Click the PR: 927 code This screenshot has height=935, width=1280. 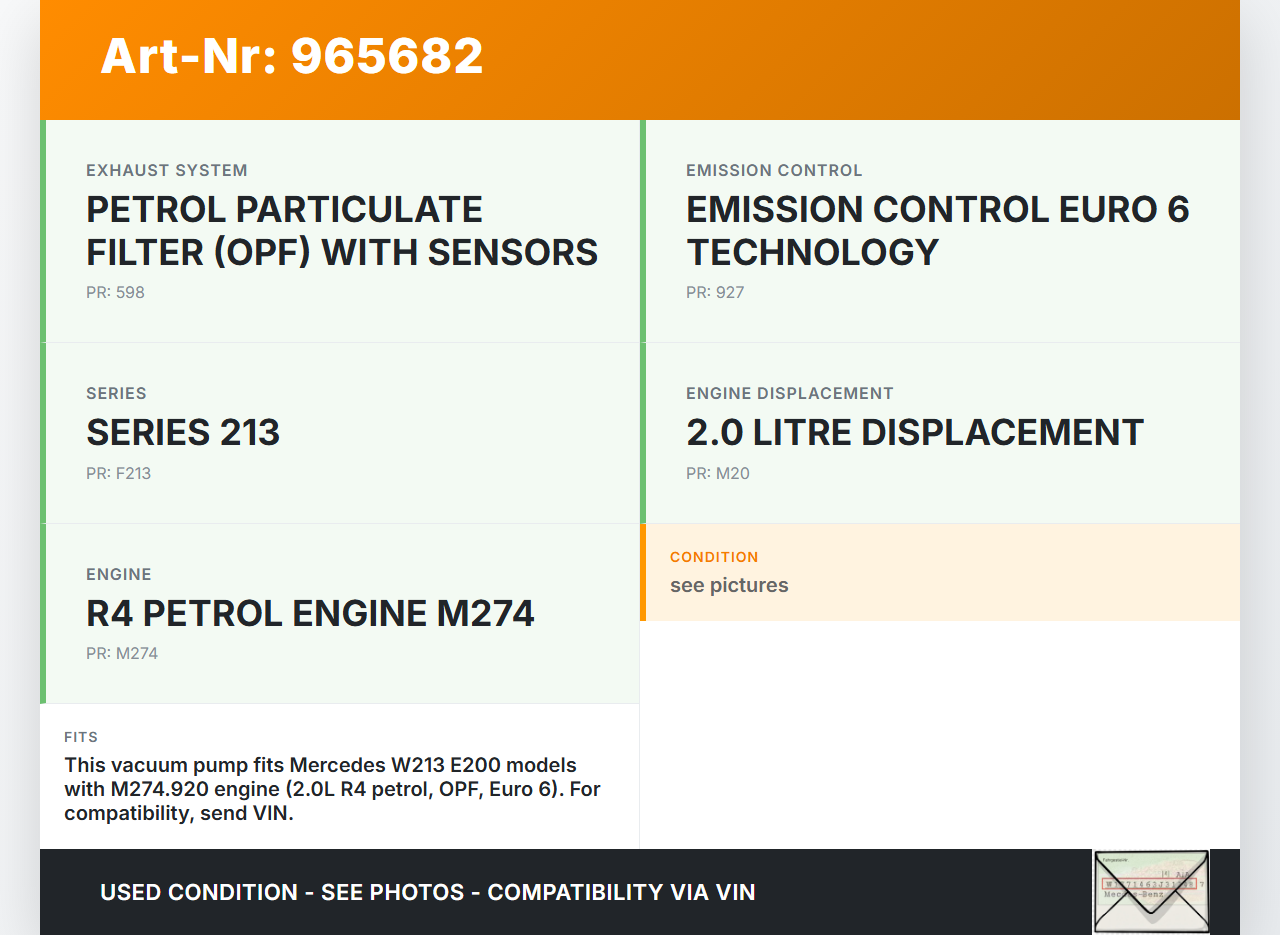tap(715, 293)
